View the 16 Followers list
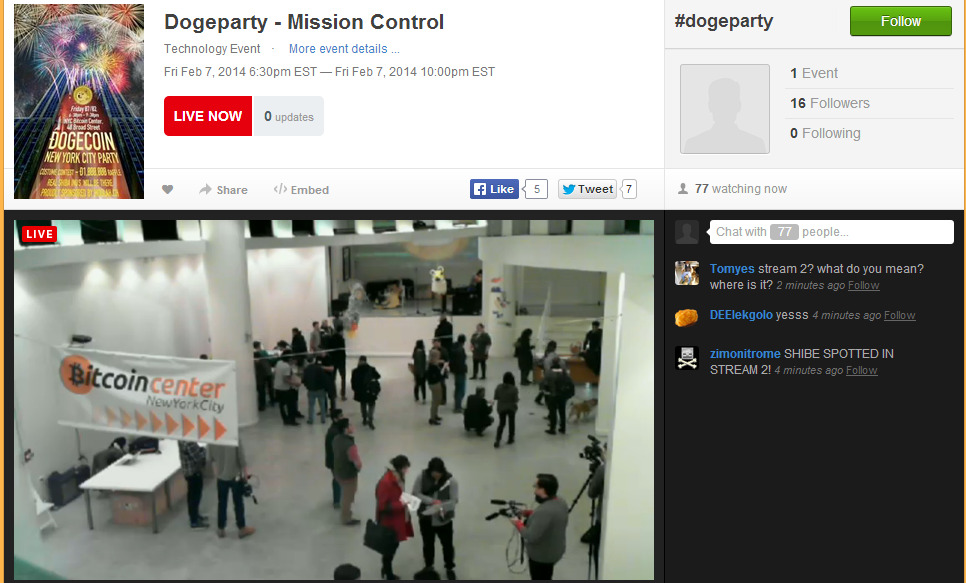The height and width of the screenshot is (583, 966). pyautogui.click(x=830, y=103)
